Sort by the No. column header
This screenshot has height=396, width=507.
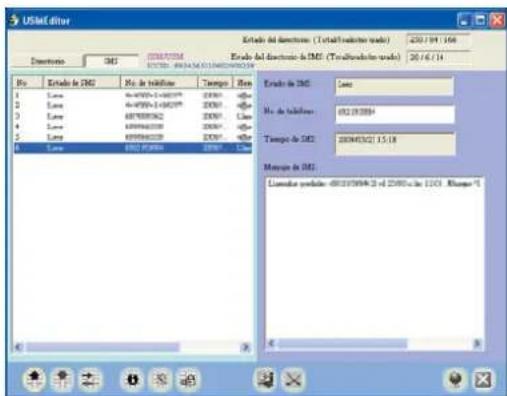click(x=28, y=83)
